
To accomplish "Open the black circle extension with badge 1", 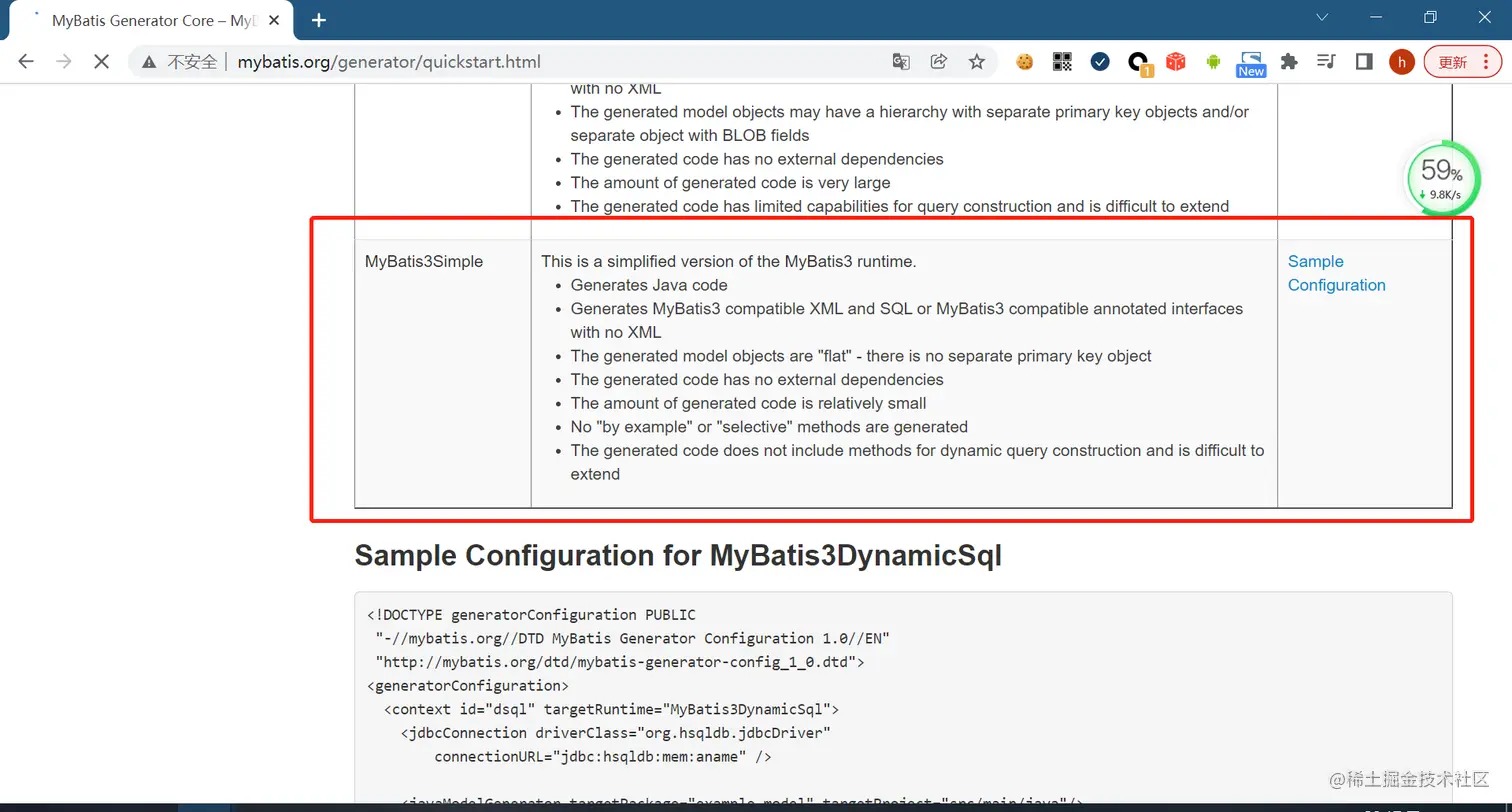I will [x=1139, y=63].
